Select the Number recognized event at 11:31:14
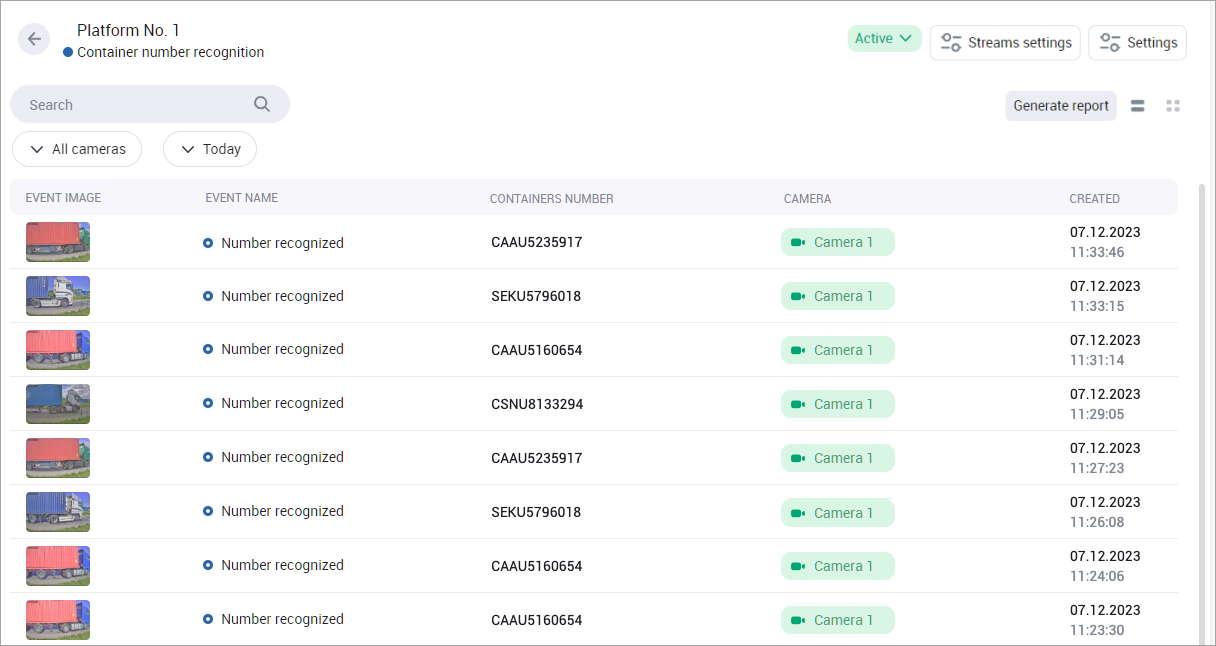 tap(281, 350)
